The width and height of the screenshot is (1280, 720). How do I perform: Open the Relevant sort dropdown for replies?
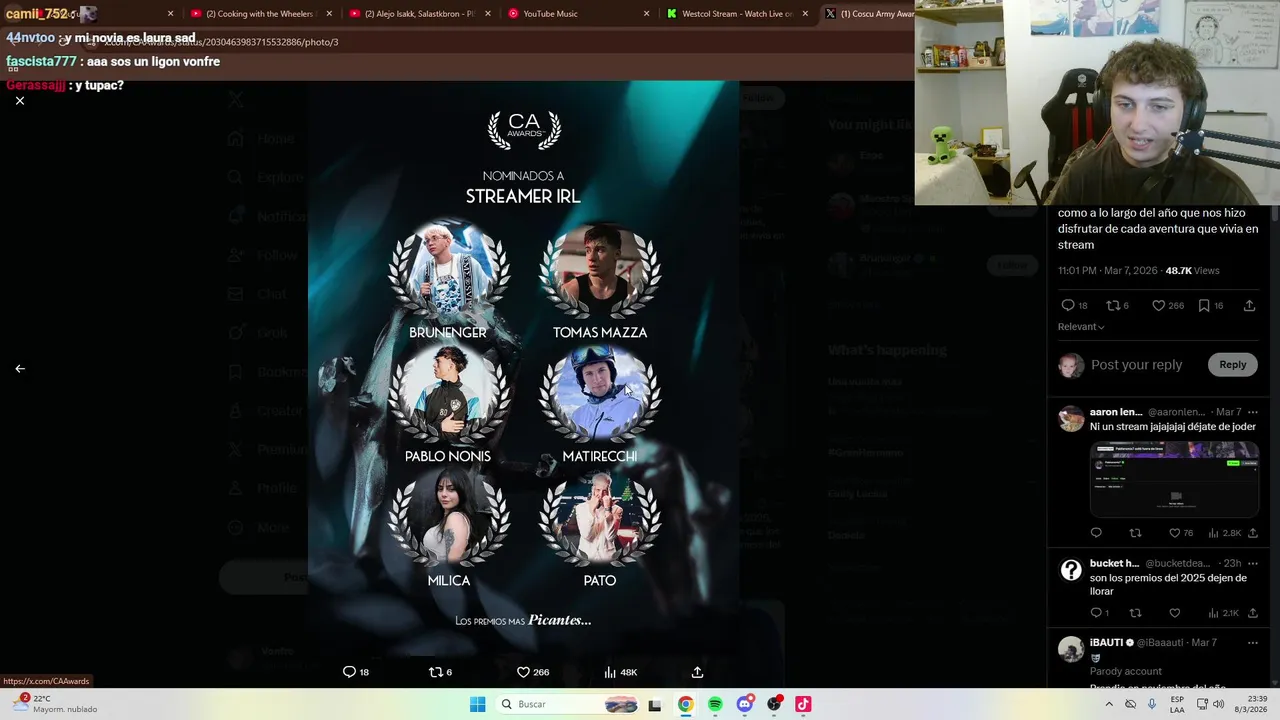click(x=1081, y=327)
